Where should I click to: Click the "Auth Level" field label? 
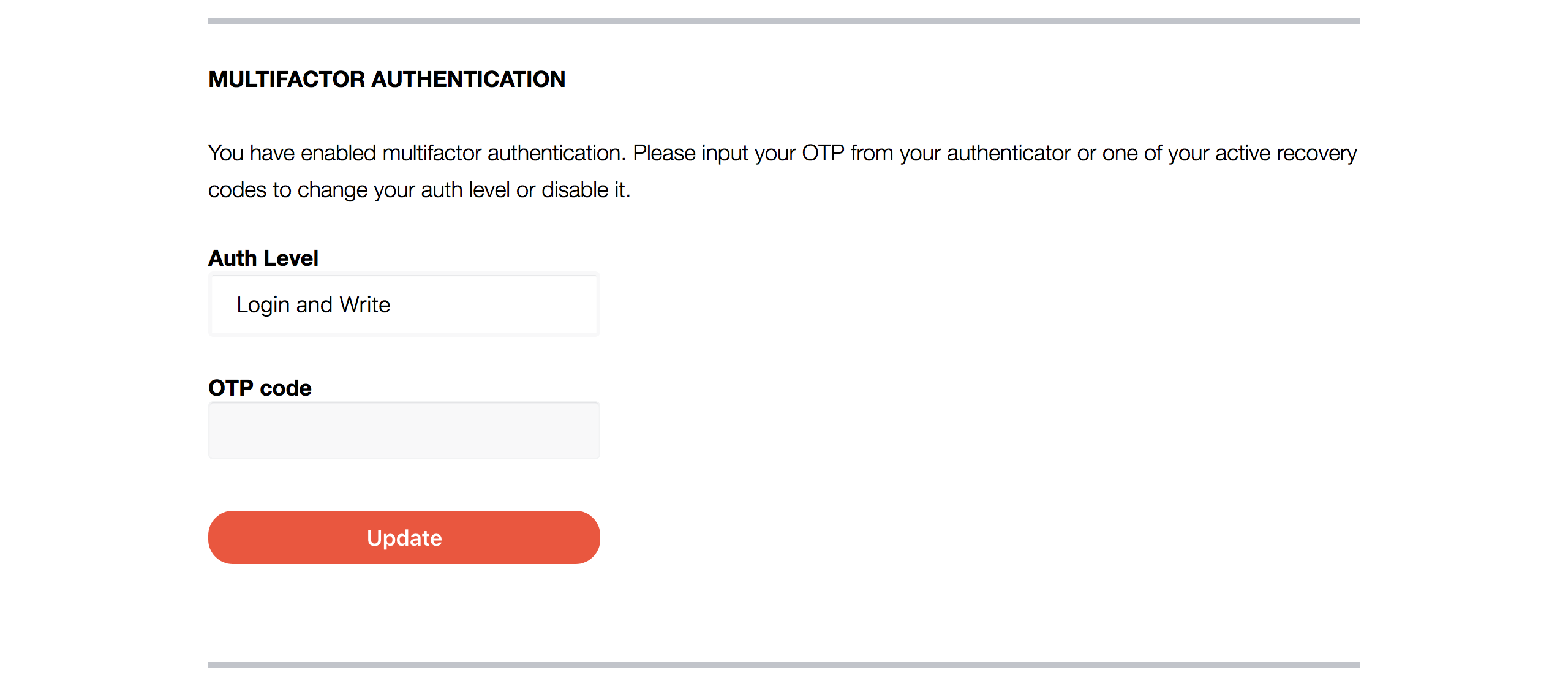pos(263,258)
